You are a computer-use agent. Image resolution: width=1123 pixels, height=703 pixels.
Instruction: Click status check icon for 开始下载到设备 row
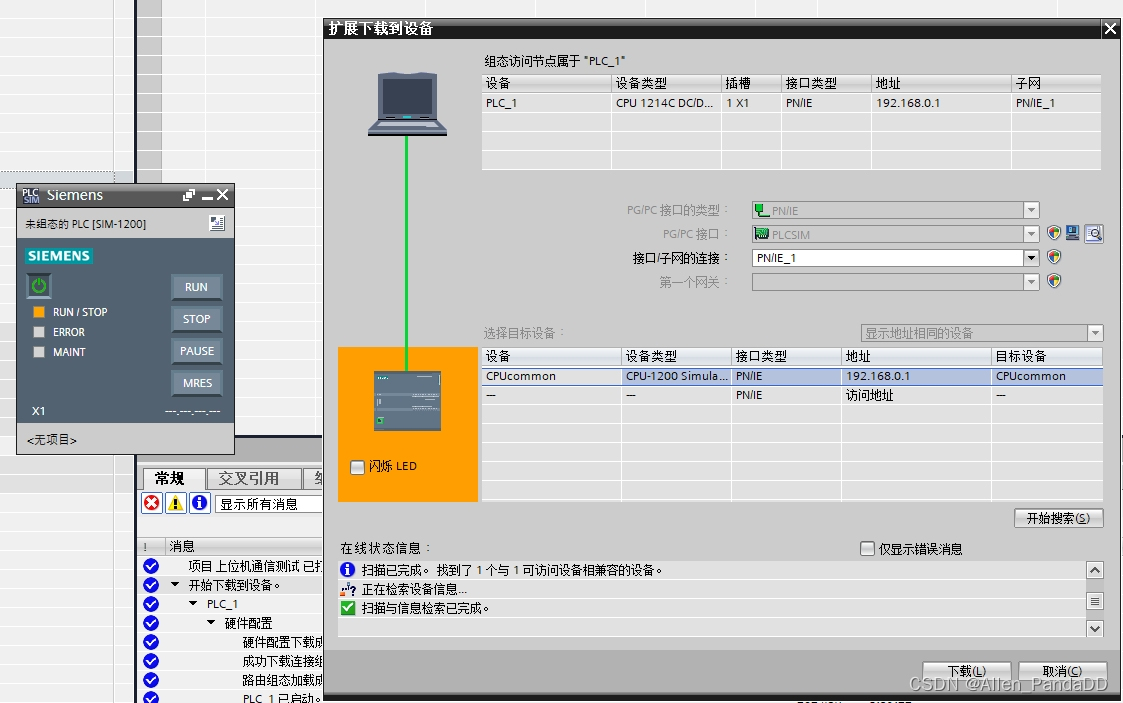point(151,585)
